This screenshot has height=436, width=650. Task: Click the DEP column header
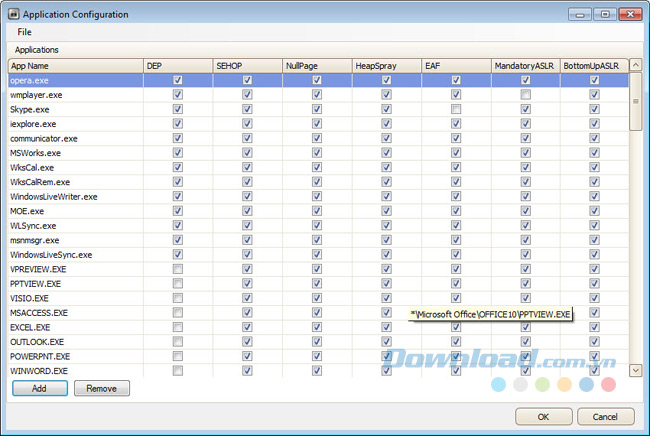click(178, 66)
